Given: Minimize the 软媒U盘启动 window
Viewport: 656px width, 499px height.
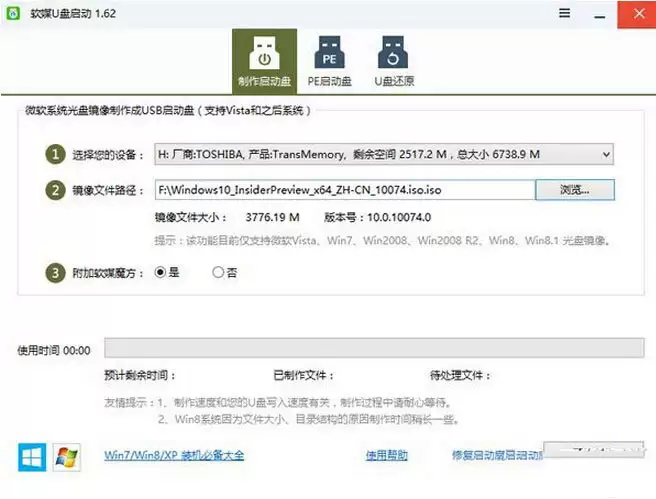Looking at the screenshot, I should pos(600,17).
